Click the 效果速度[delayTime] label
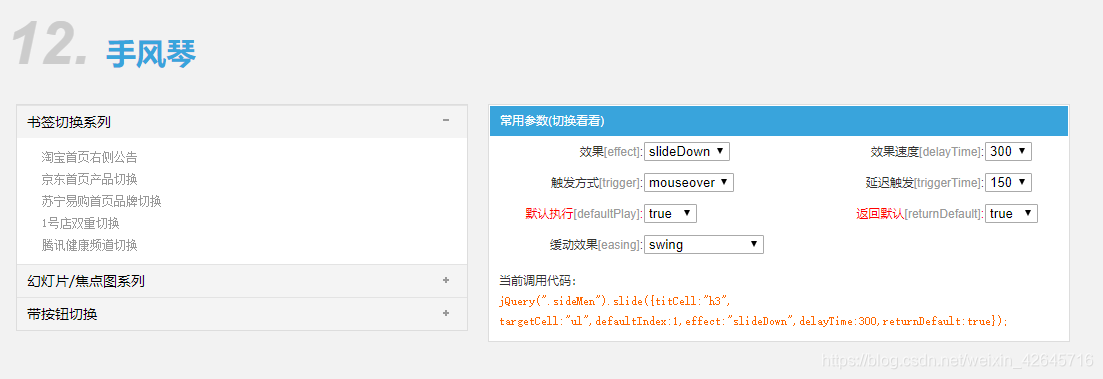This screenshot has width=1103, height=379. (926, 151)
